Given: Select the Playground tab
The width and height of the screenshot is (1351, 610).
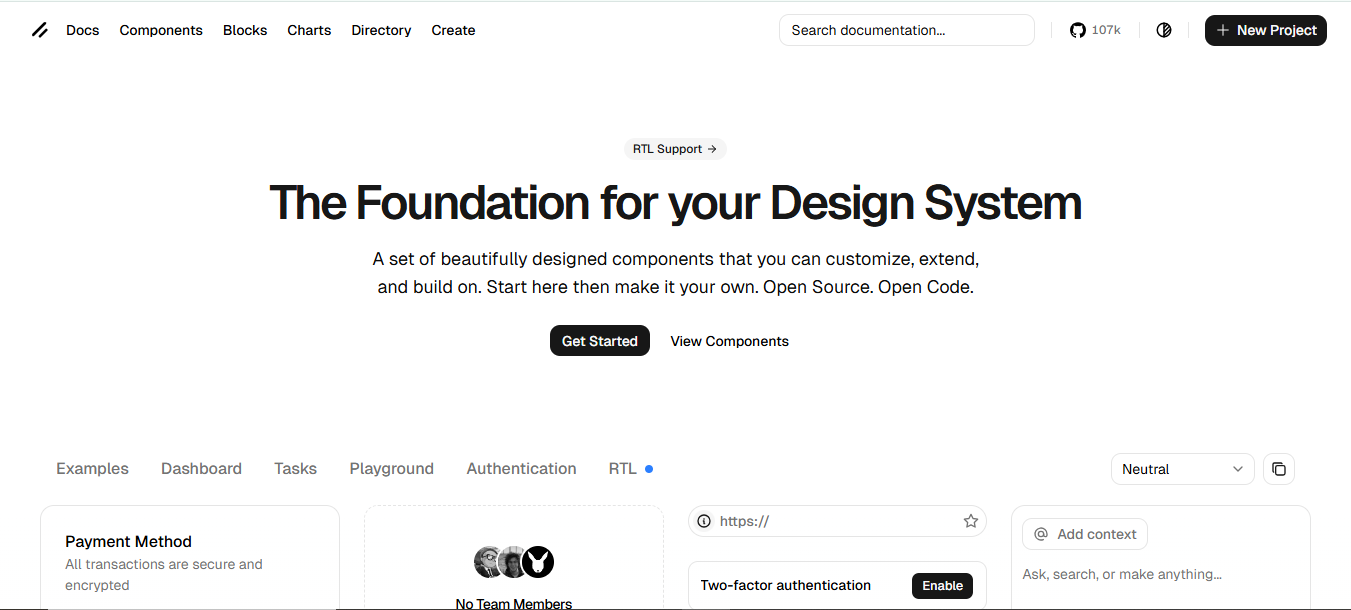Looking at the screenshot, I should point(391,469).
